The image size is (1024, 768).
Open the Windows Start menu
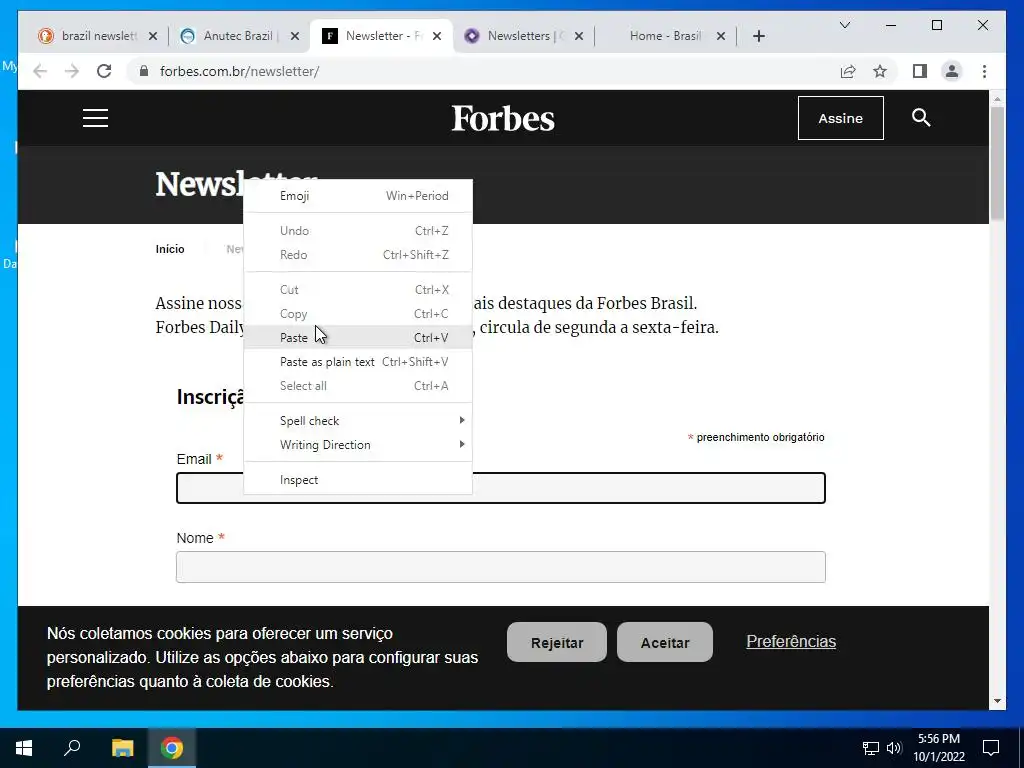point(24,748)
